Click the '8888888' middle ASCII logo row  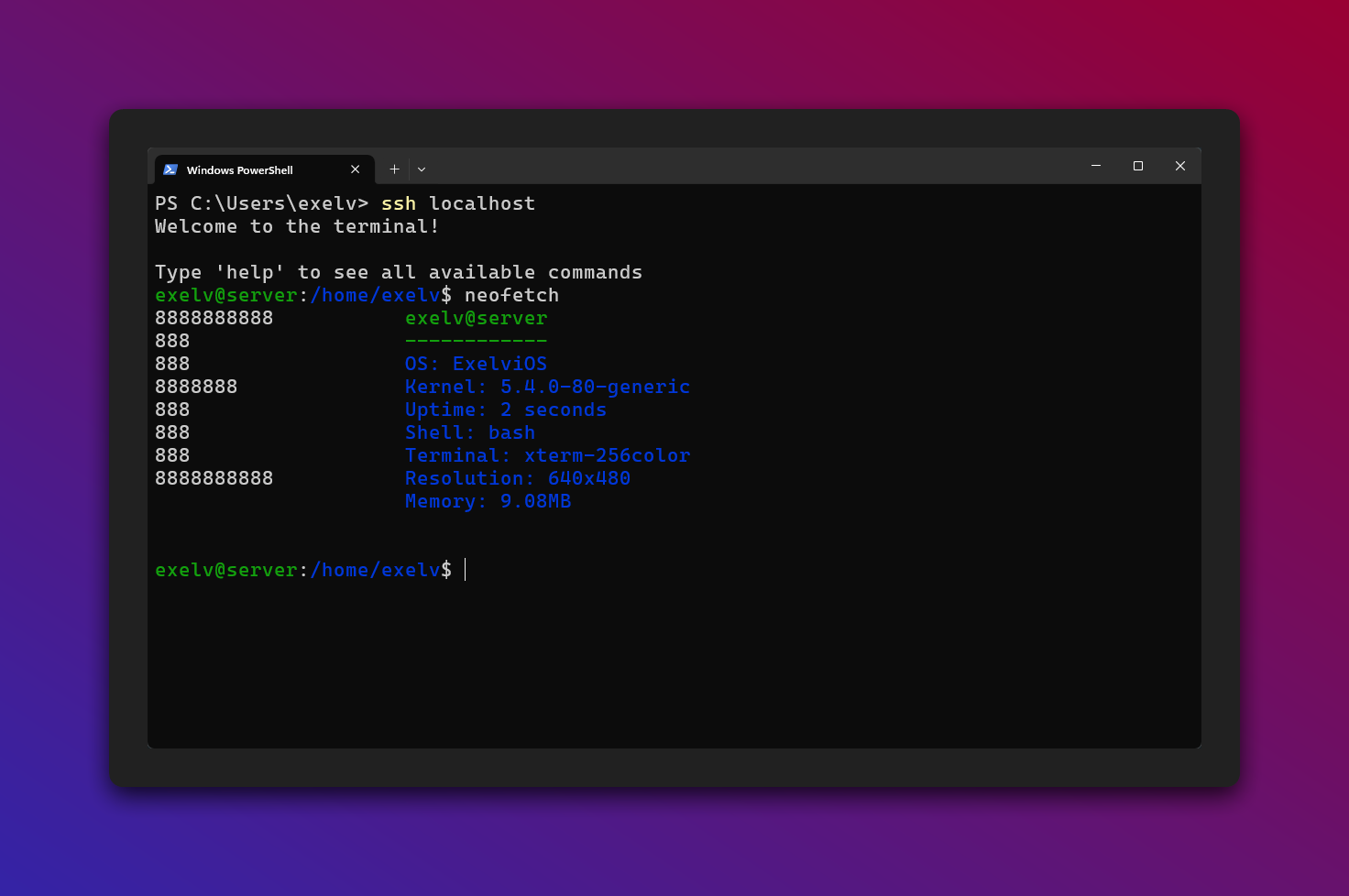pyautogui.click(x=196, y=387)
